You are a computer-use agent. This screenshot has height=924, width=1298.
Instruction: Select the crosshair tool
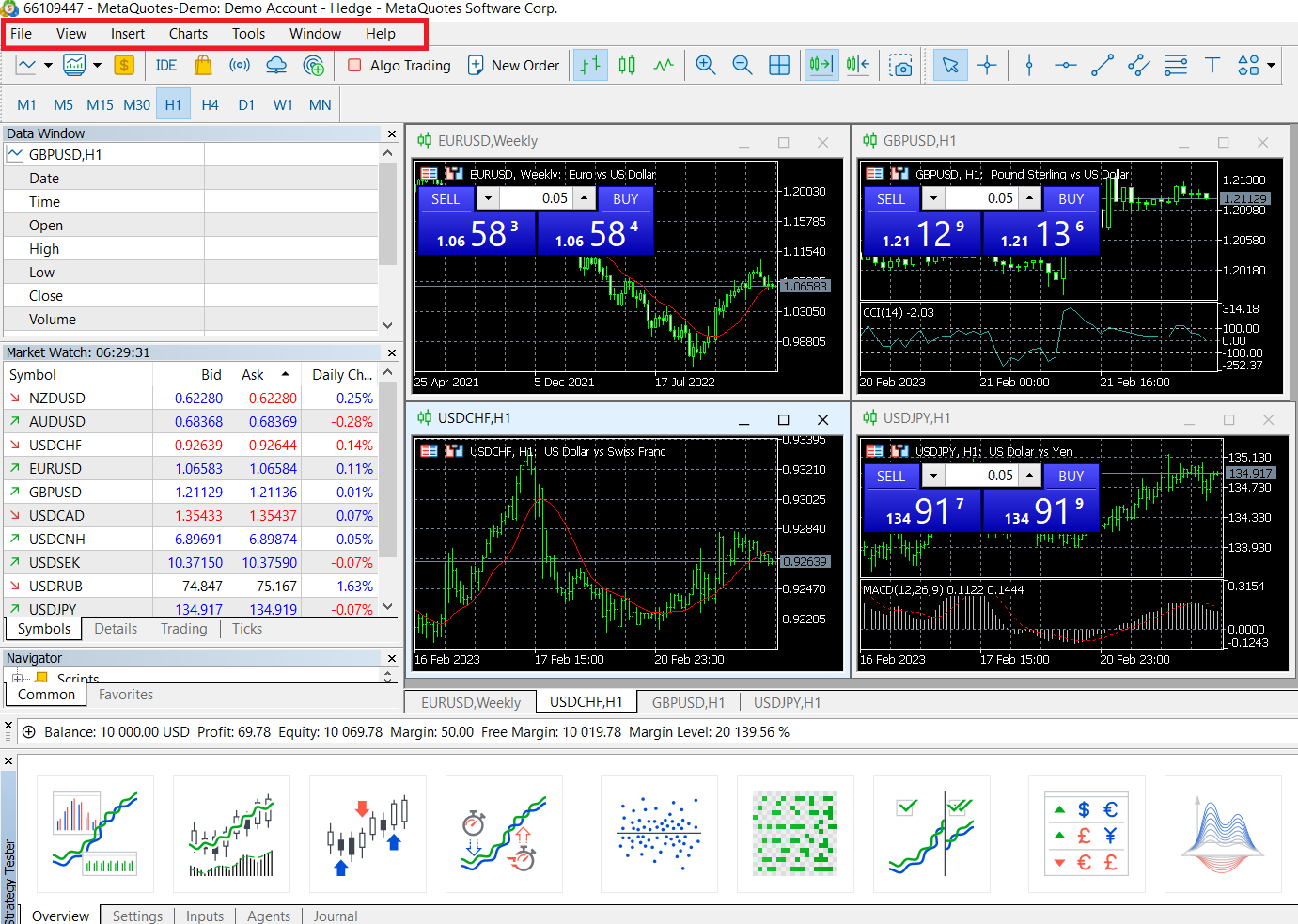[987, 65]
